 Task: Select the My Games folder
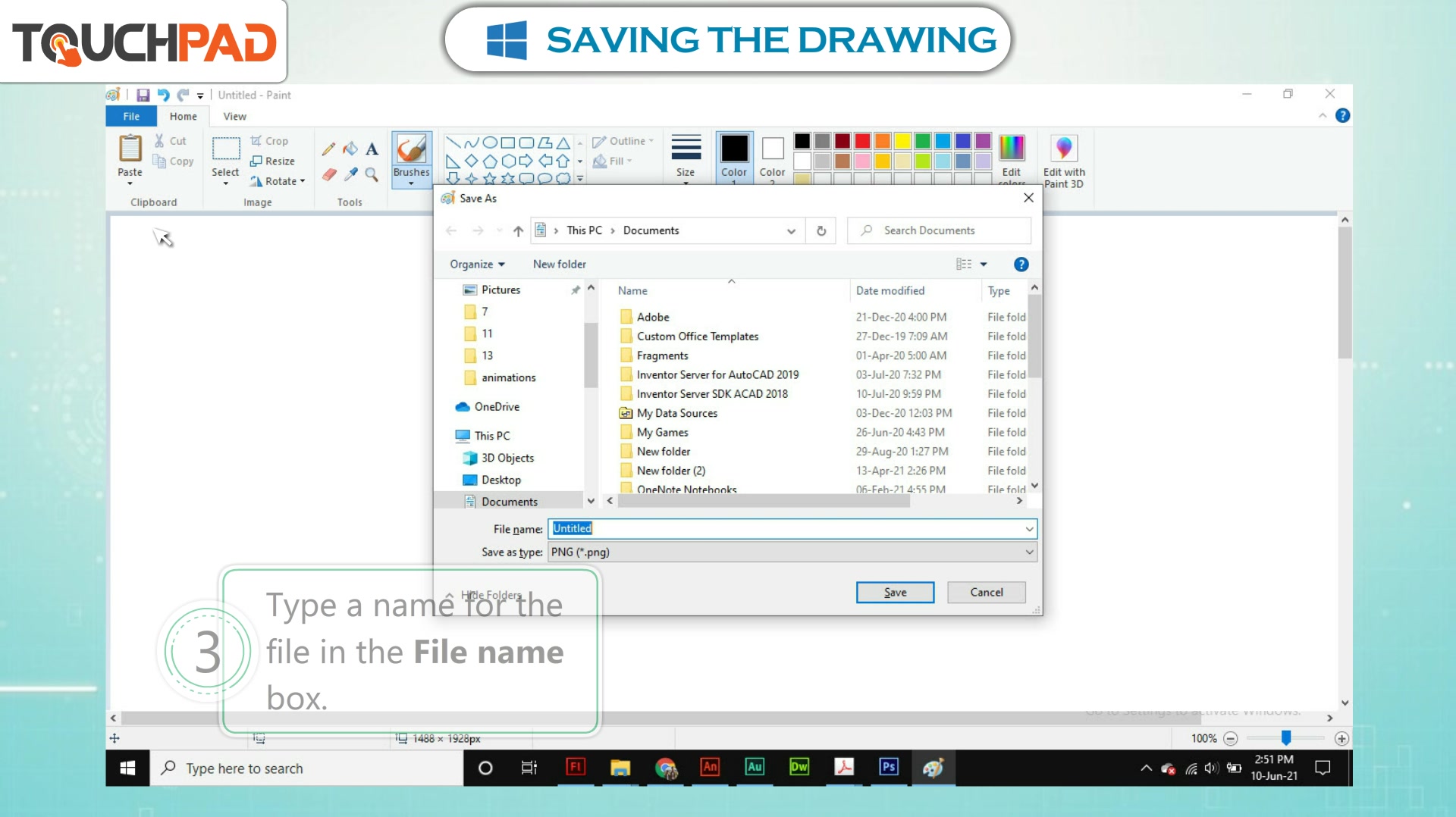point(663,433)
